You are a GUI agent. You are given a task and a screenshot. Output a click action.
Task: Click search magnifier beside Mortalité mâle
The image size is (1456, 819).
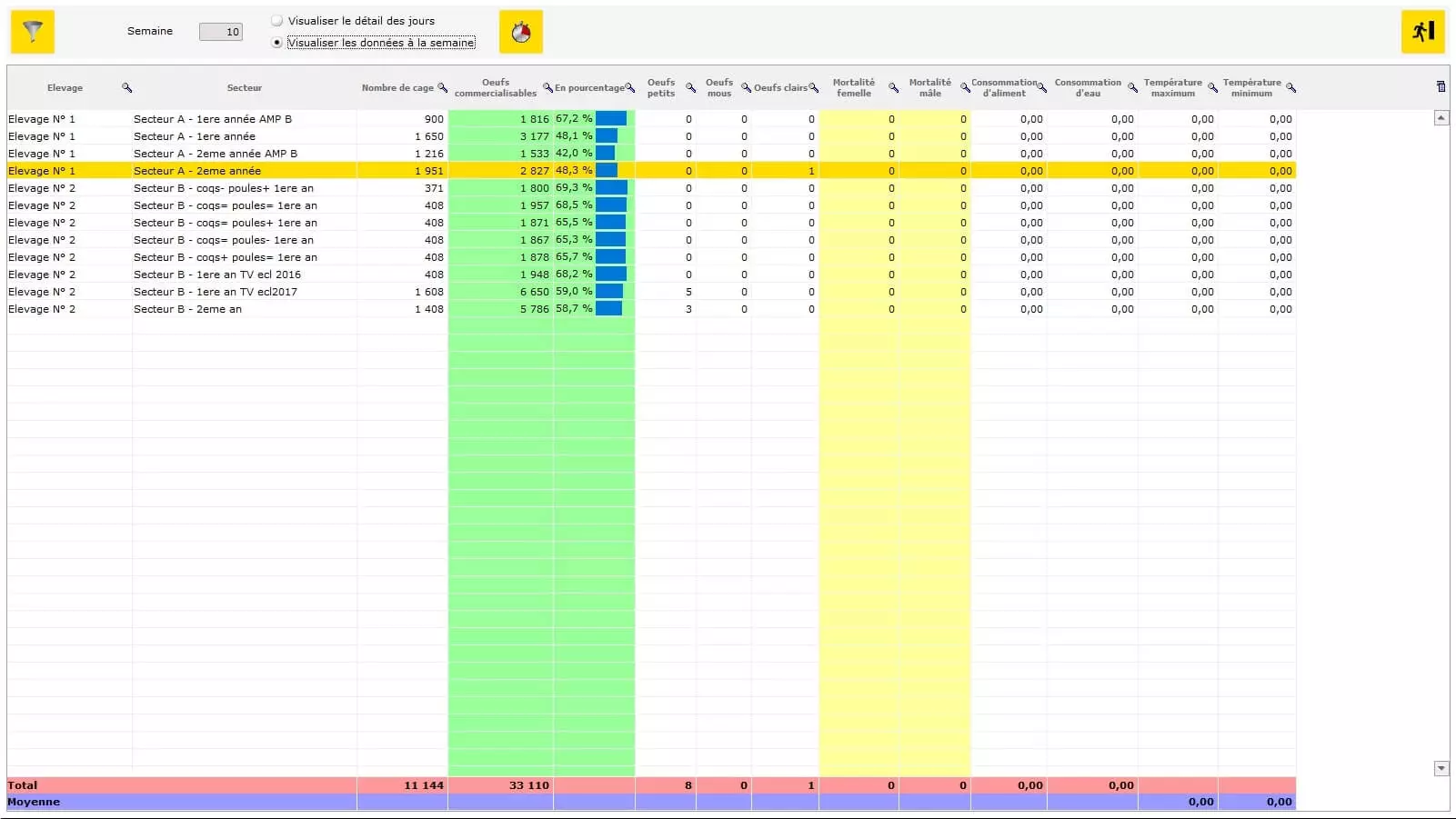pyautogui.click(x=965, y=88)
